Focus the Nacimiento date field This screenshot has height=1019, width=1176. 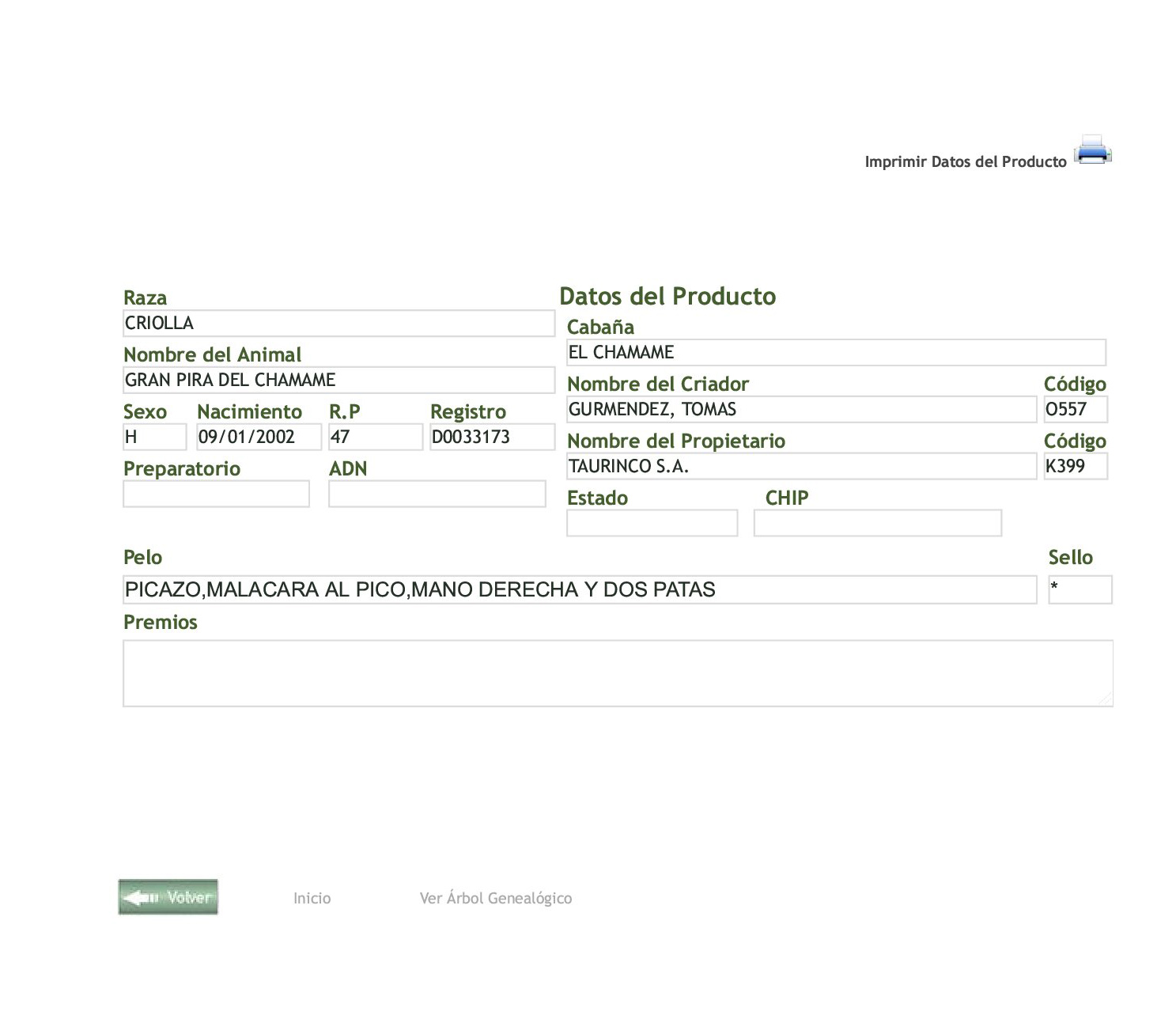[259, 438]
